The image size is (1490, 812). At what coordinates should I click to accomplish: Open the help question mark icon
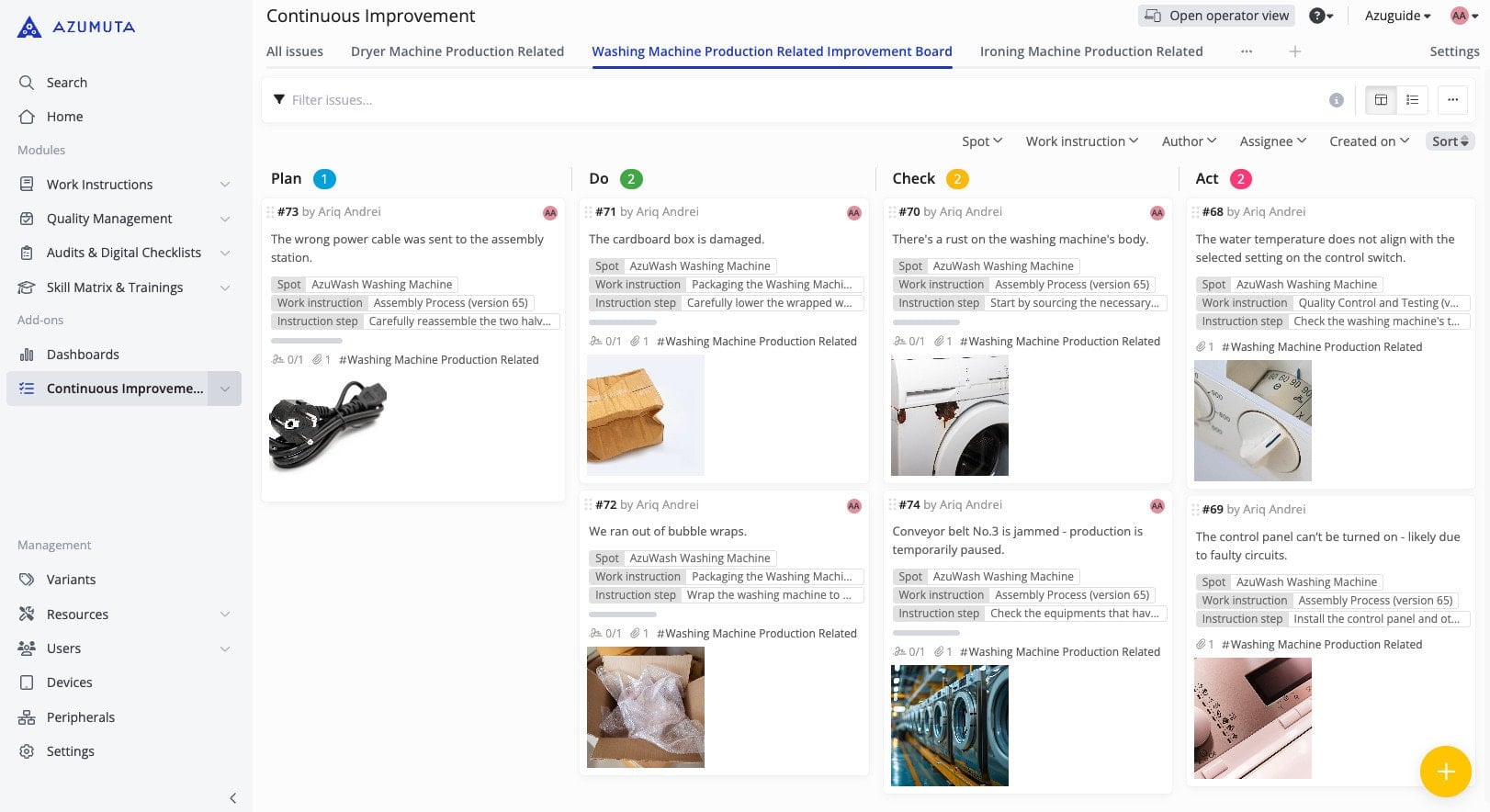pos(1317,16)
